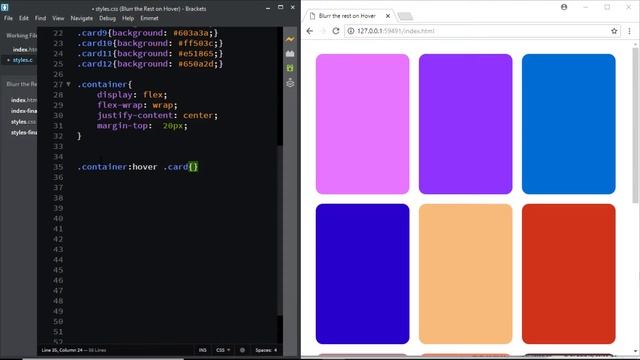Go back in the Chrome browser
This screenshot has width=640, height=360.
[x=310, y=31]
